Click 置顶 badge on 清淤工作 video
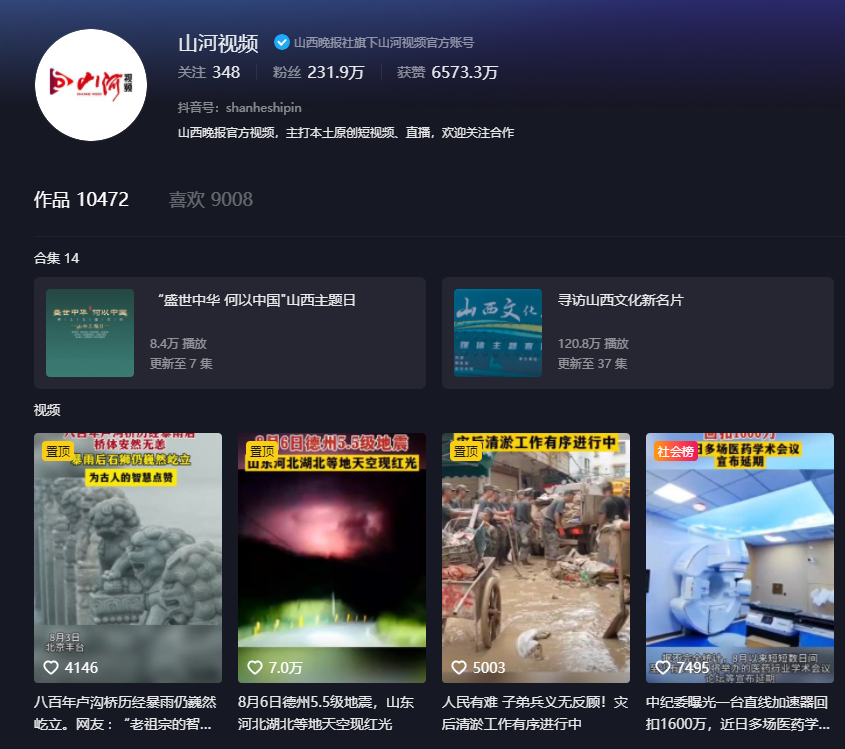This screenshot has height=749, width=845. [466, 451]
